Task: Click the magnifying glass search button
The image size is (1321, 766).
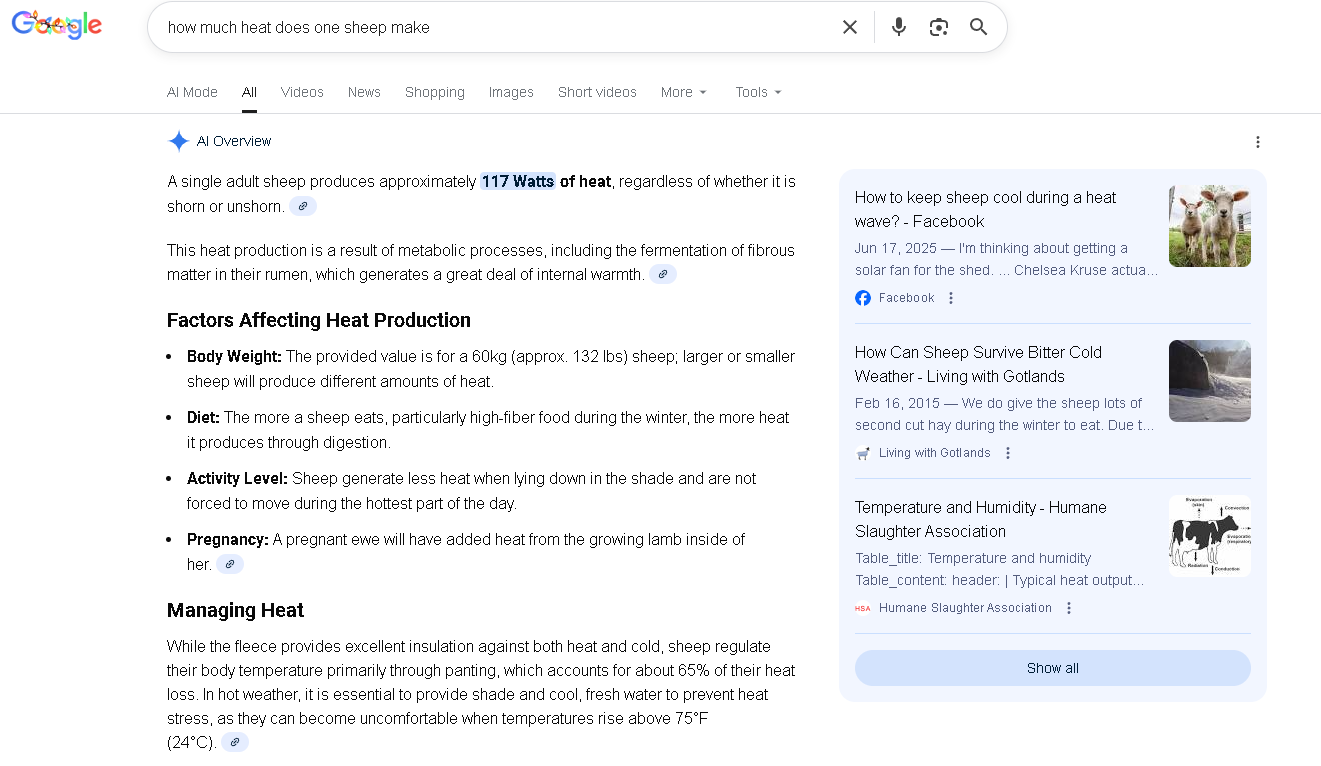Action: point(979,27)
